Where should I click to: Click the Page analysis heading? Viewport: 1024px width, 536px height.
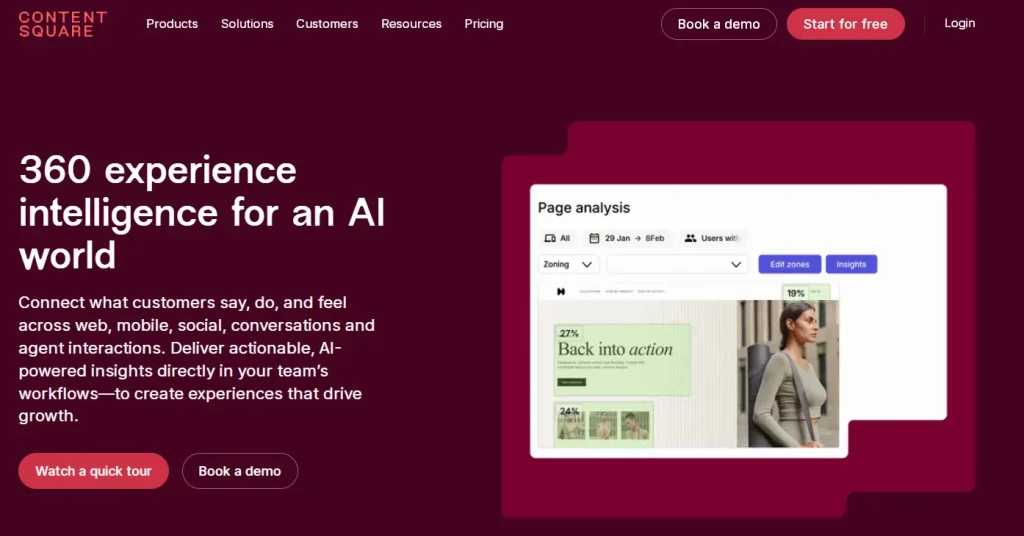coord(584,208)
